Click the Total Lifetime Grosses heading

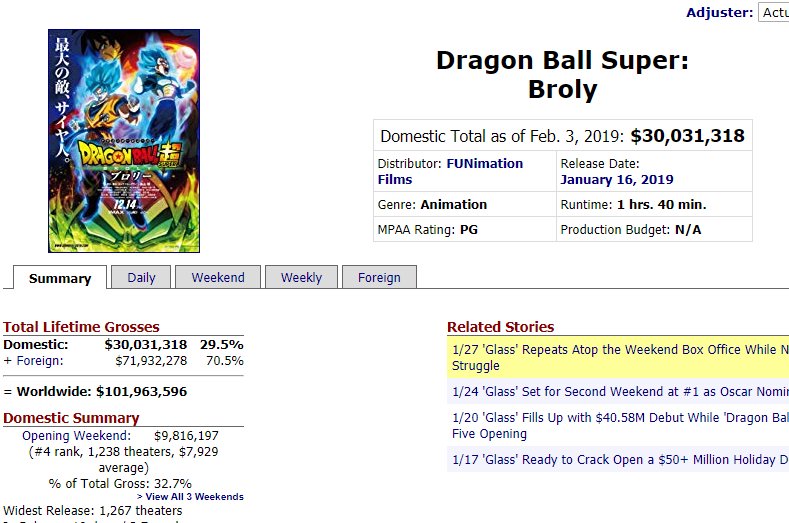pyautogui.click(x=81, y=327)
